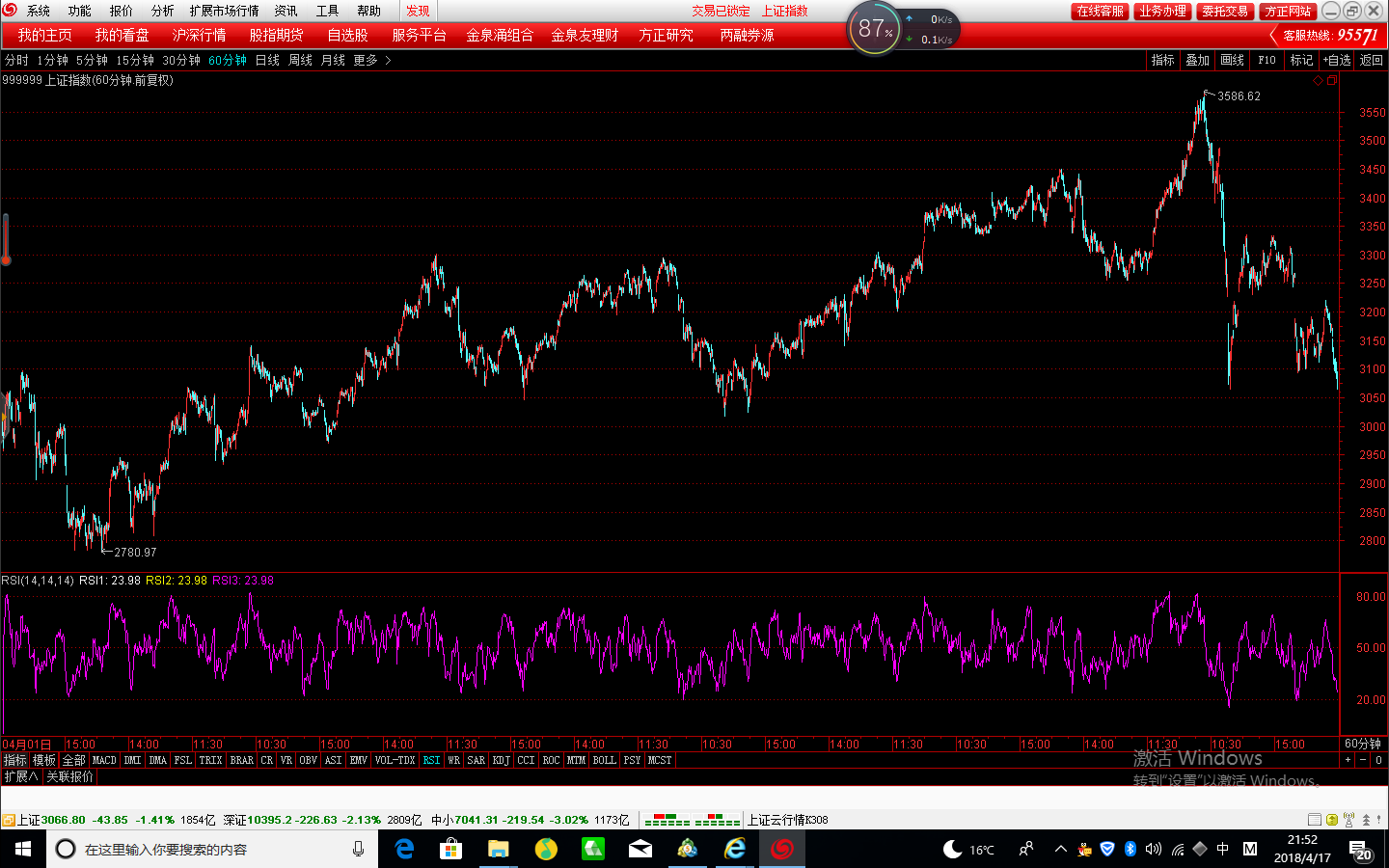
Task: Click the left arrow beside 客服热线
Action: 1274,36
